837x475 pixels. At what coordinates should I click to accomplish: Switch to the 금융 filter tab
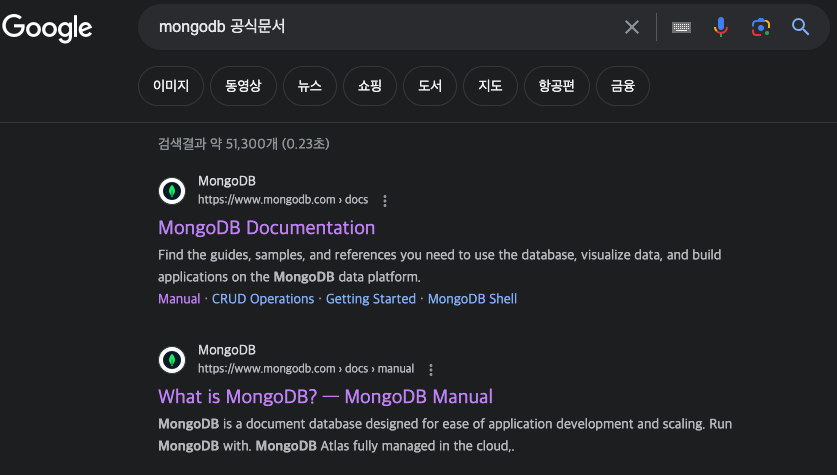pyautogui.click(x=623, y=86)
